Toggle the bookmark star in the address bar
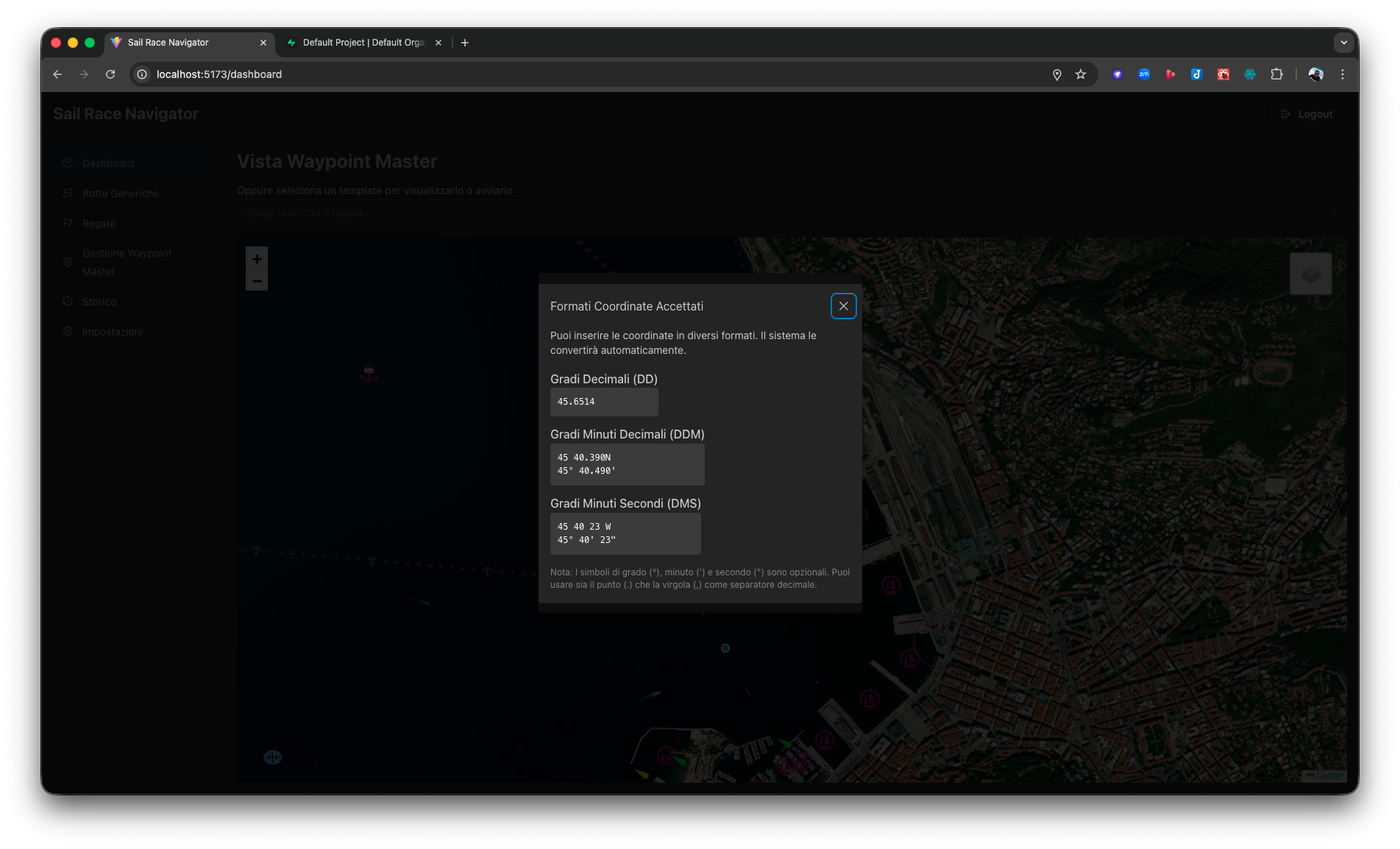The image size is (1400, 849). coord(1081,74)
